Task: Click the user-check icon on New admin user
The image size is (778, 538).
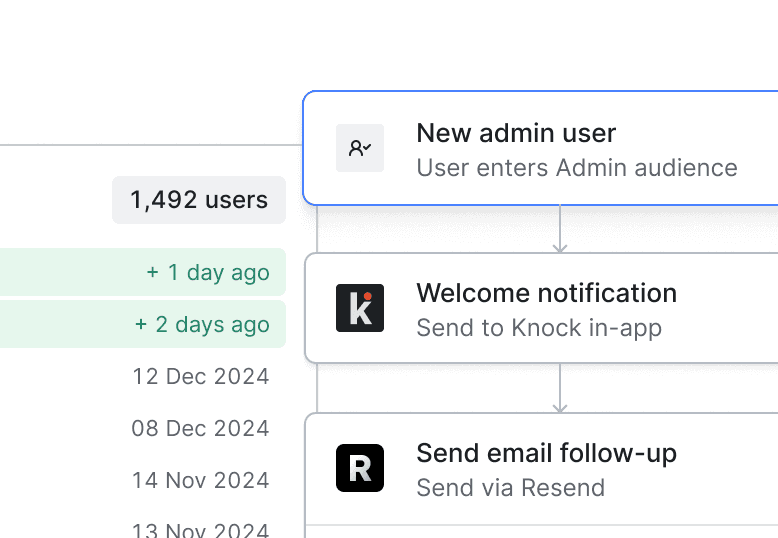Action: tap(360, 148)
